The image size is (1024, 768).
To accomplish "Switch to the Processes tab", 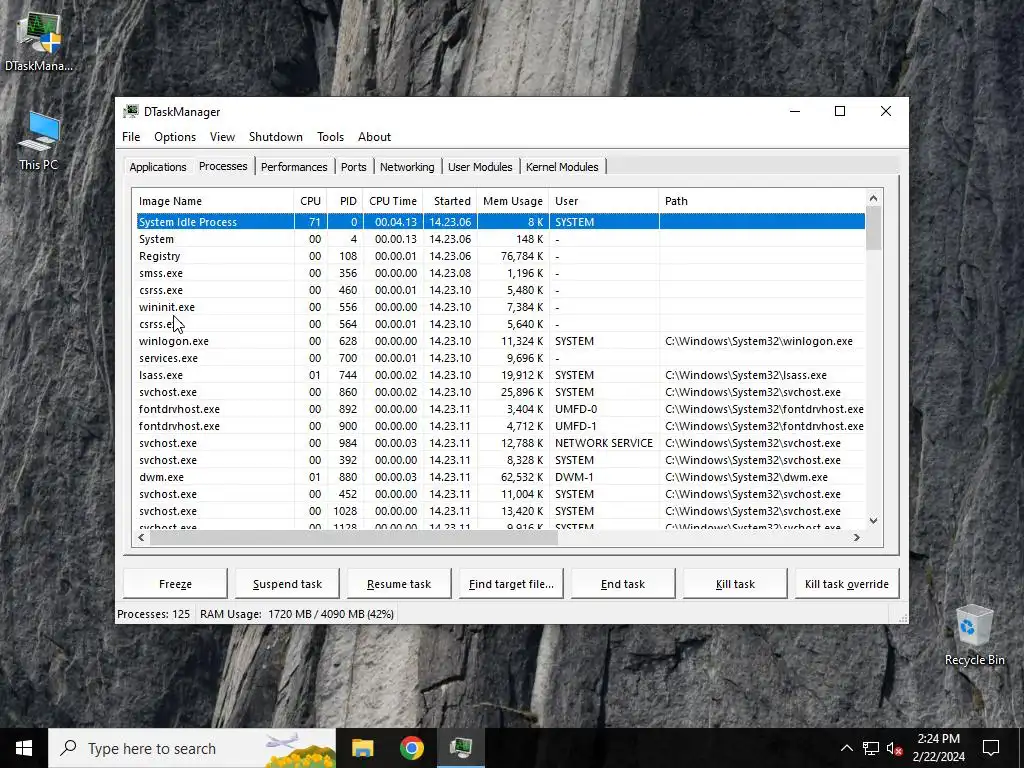I will [223, 166].
